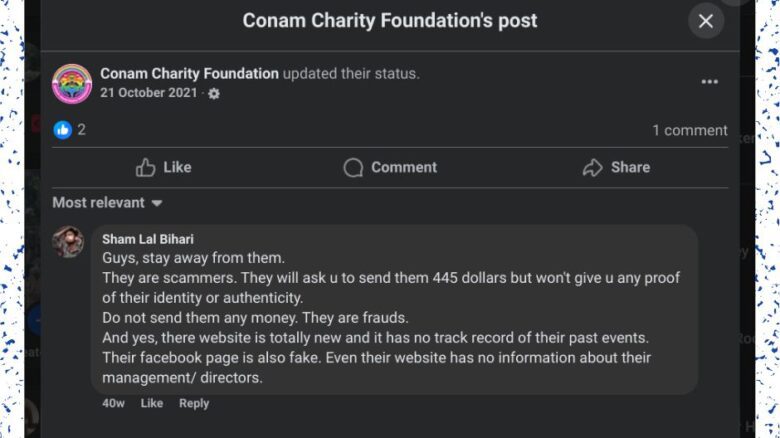Image resolution: width=780 pixels, height=438 pixels.
Task: Open Sham Lal Bihari's profile name link
Action: click(147, 240)
